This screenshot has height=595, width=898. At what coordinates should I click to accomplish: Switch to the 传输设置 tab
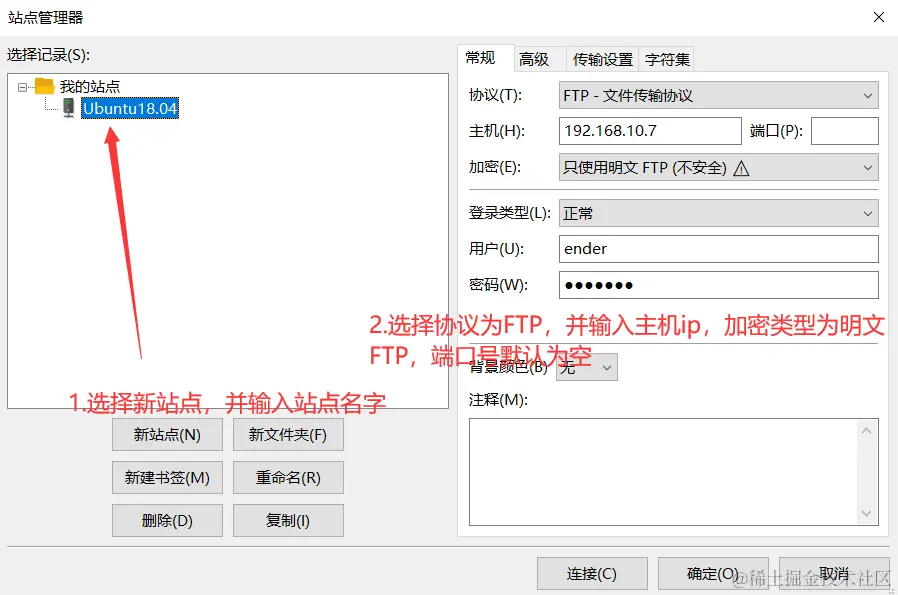602,59
